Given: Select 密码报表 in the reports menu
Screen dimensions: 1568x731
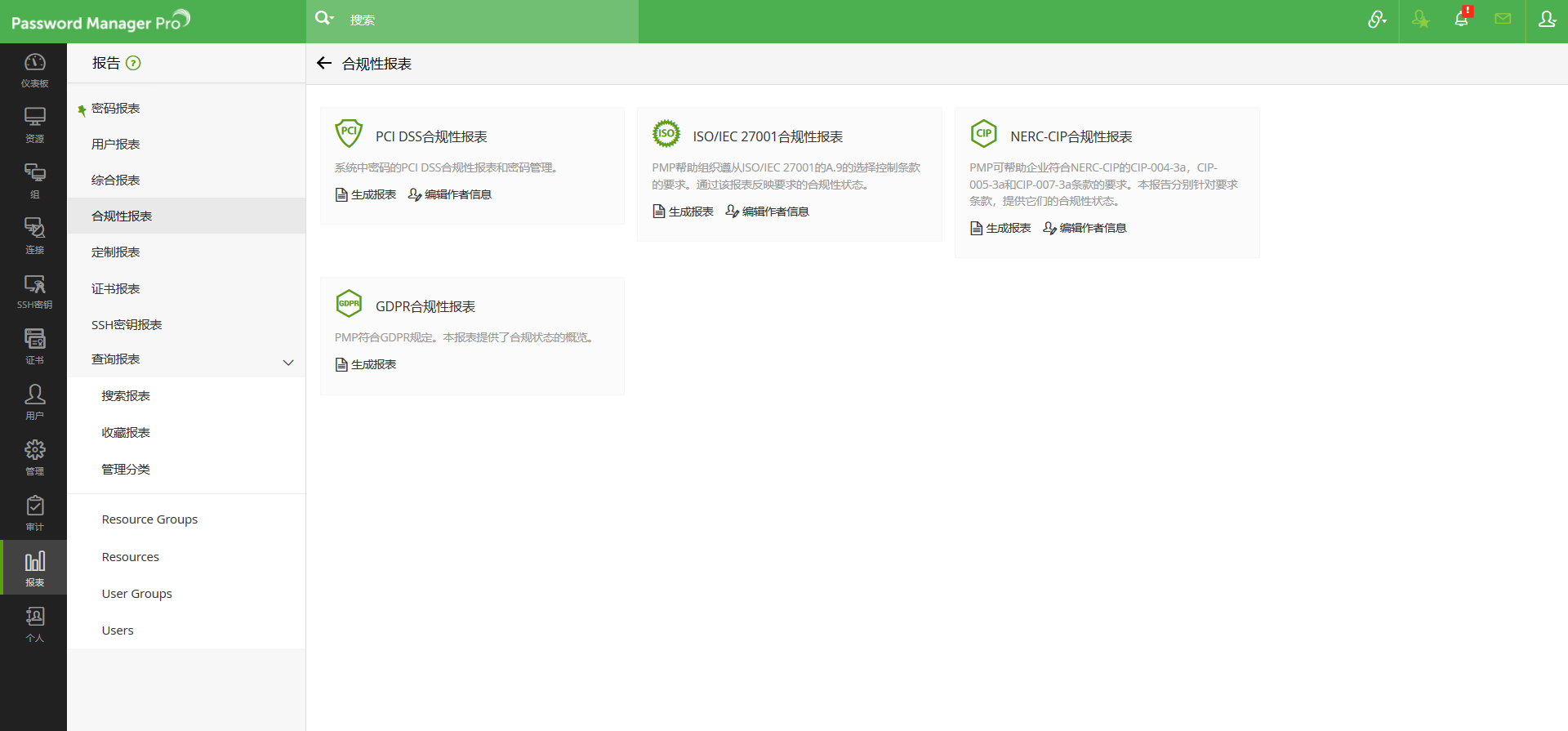Looking at the screenshot, I should click(116, 109).
